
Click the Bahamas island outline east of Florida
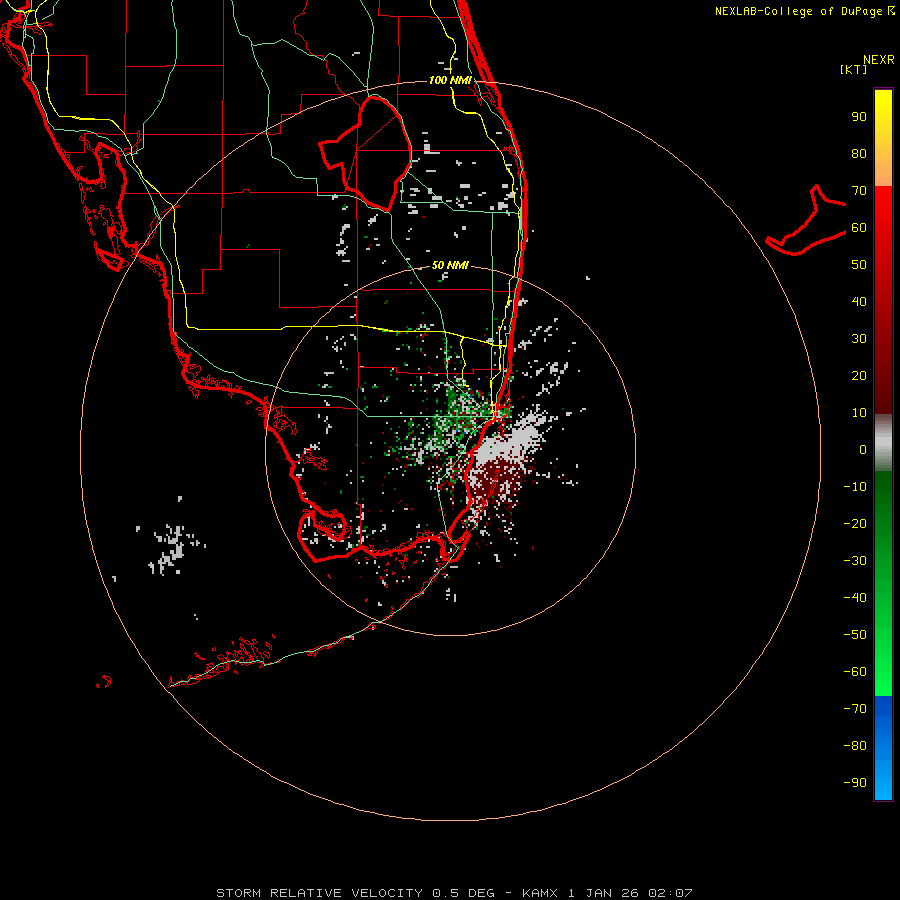(806, 221)
